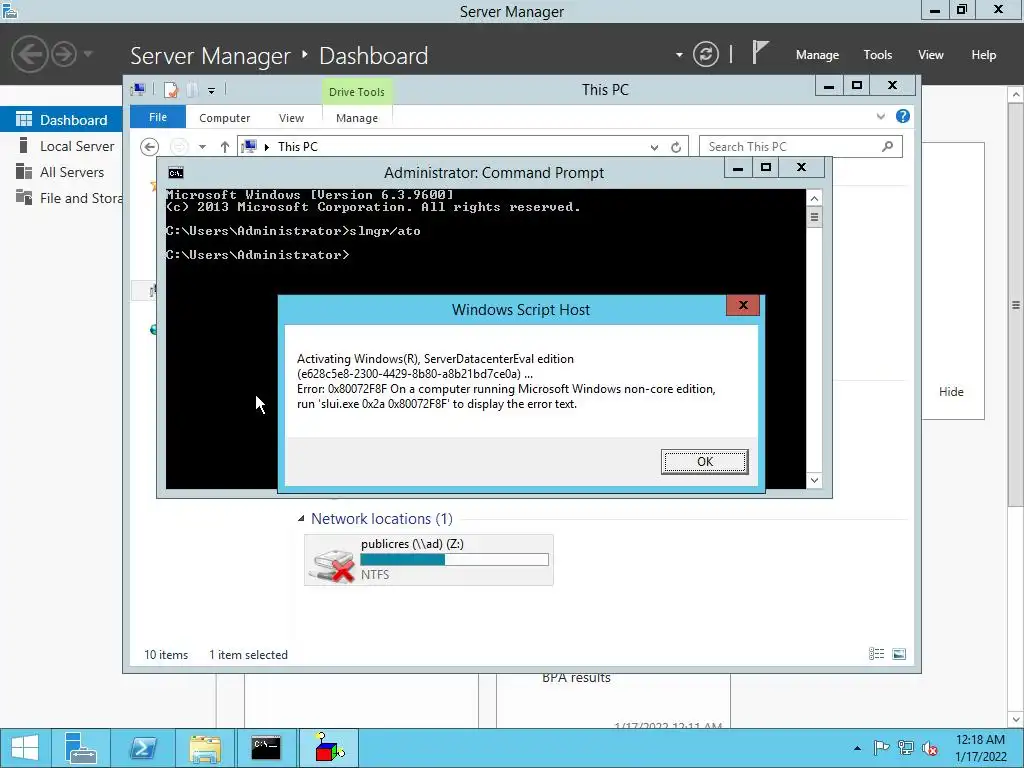Click Hide link in Server Manager welcome tile
Screen dimensions: 1024x768
(951, 392)
